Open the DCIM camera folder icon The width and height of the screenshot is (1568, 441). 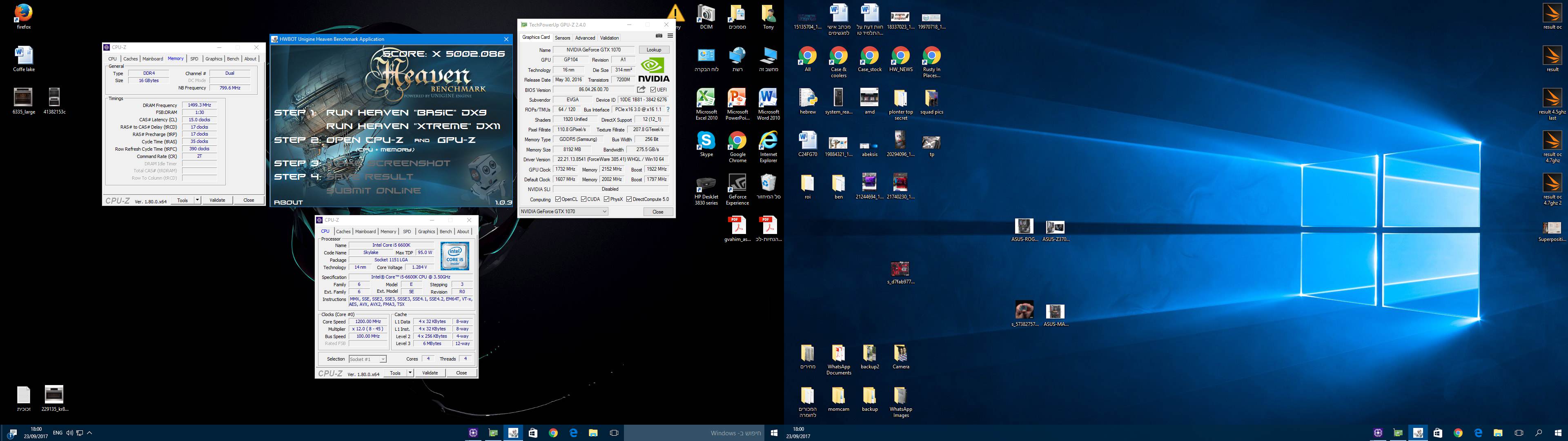[706, 16]
